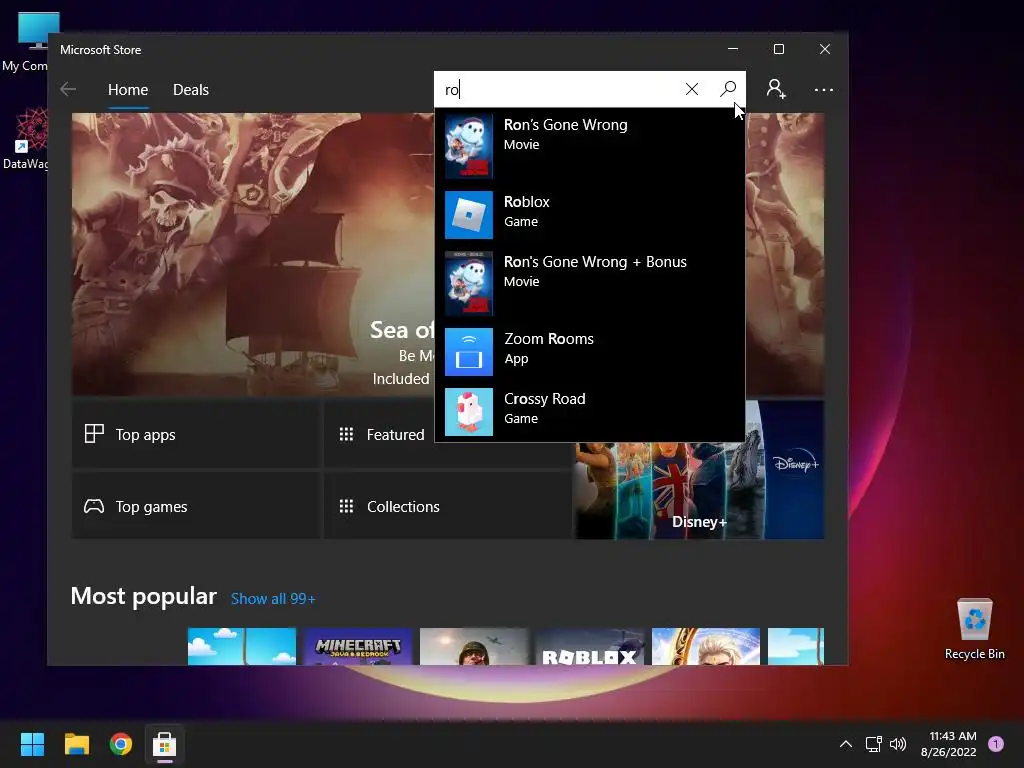The width and height of the screenshot is (1024, 768).
Task: Click the Top games controller icon
Action: tap(94, 506)
